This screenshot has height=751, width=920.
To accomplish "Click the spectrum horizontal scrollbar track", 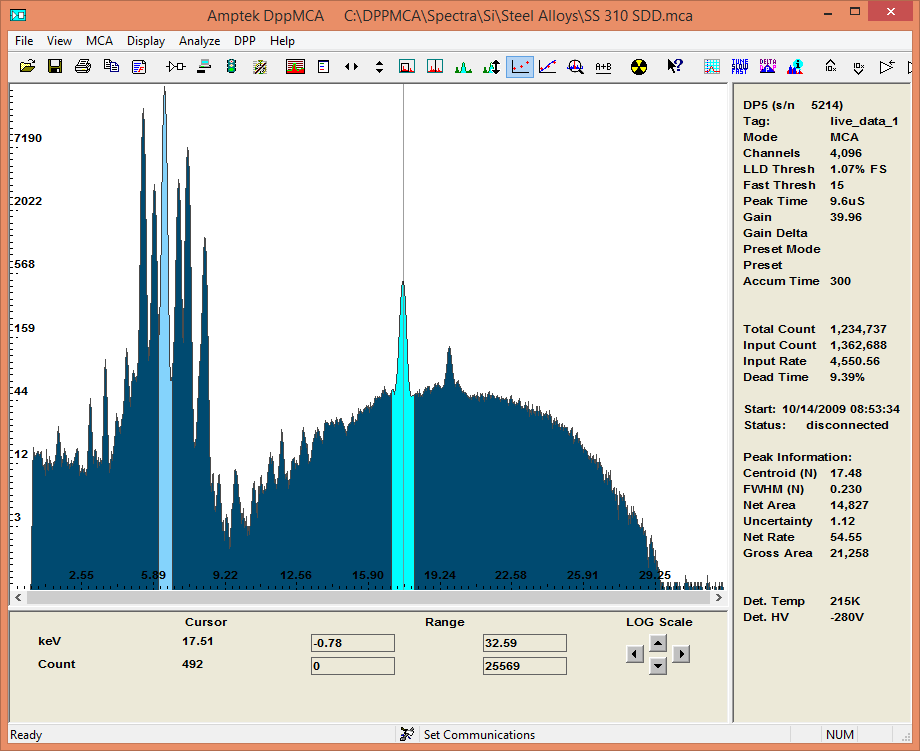I will click(368, 597).
